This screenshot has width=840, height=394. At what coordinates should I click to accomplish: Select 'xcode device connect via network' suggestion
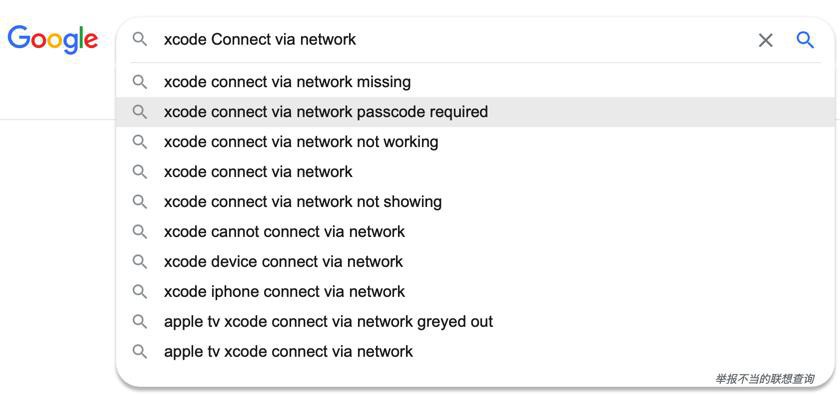click(x=475, y=262)
